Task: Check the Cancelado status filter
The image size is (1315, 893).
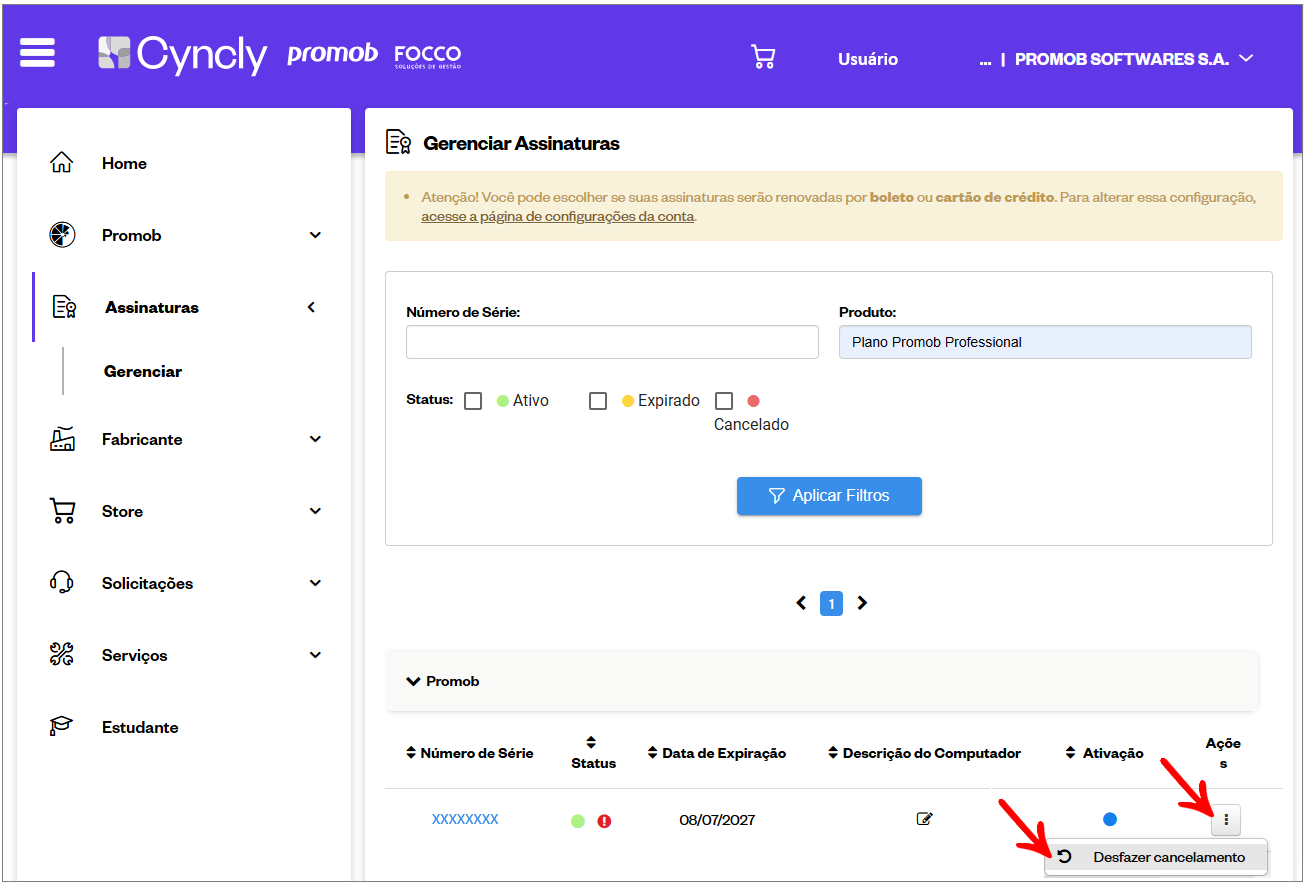Action: 724,401
